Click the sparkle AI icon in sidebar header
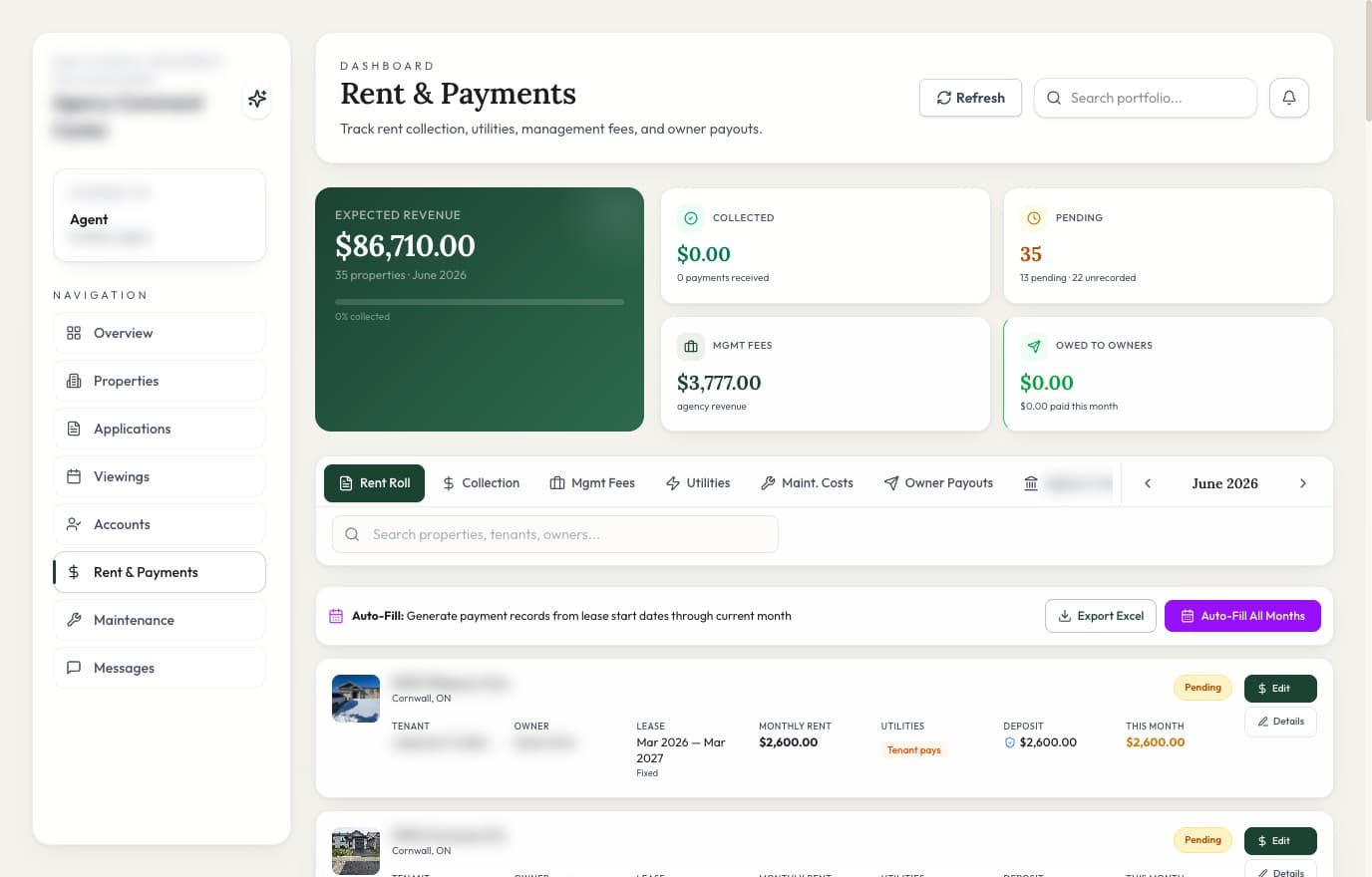 (x=257, y=99)
